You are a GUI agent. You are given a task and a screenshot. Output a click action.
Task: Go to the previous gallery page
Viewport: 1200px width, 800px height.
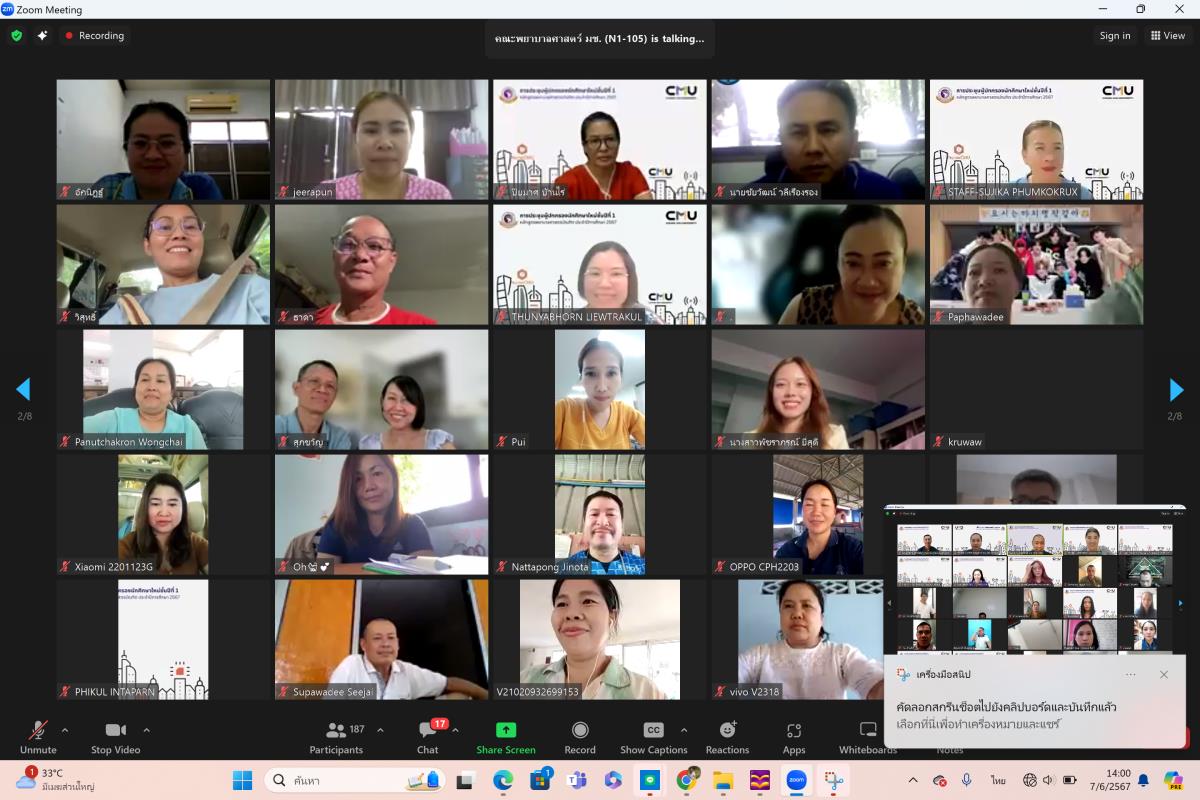tap(23, 389)
